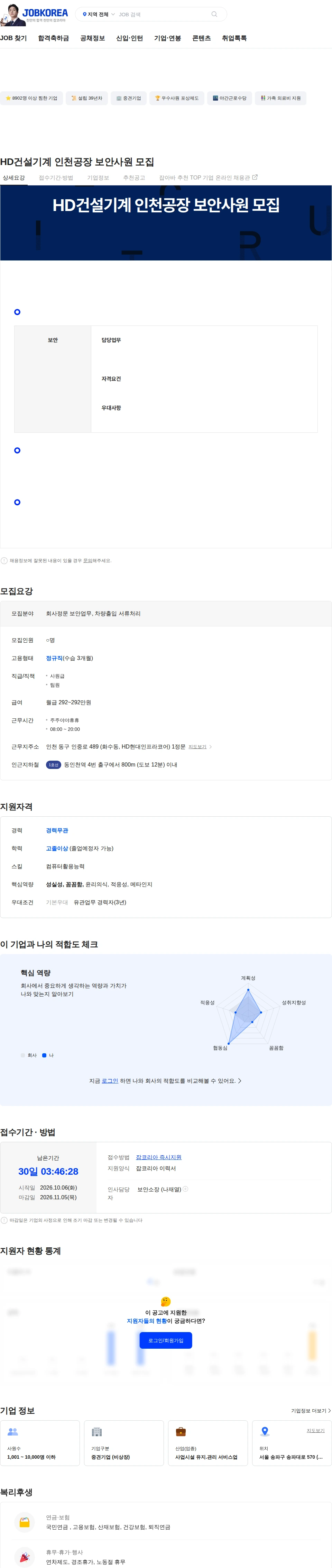Open 지도보기 beside the work address
332x1568 pixels.
(197, 747)
